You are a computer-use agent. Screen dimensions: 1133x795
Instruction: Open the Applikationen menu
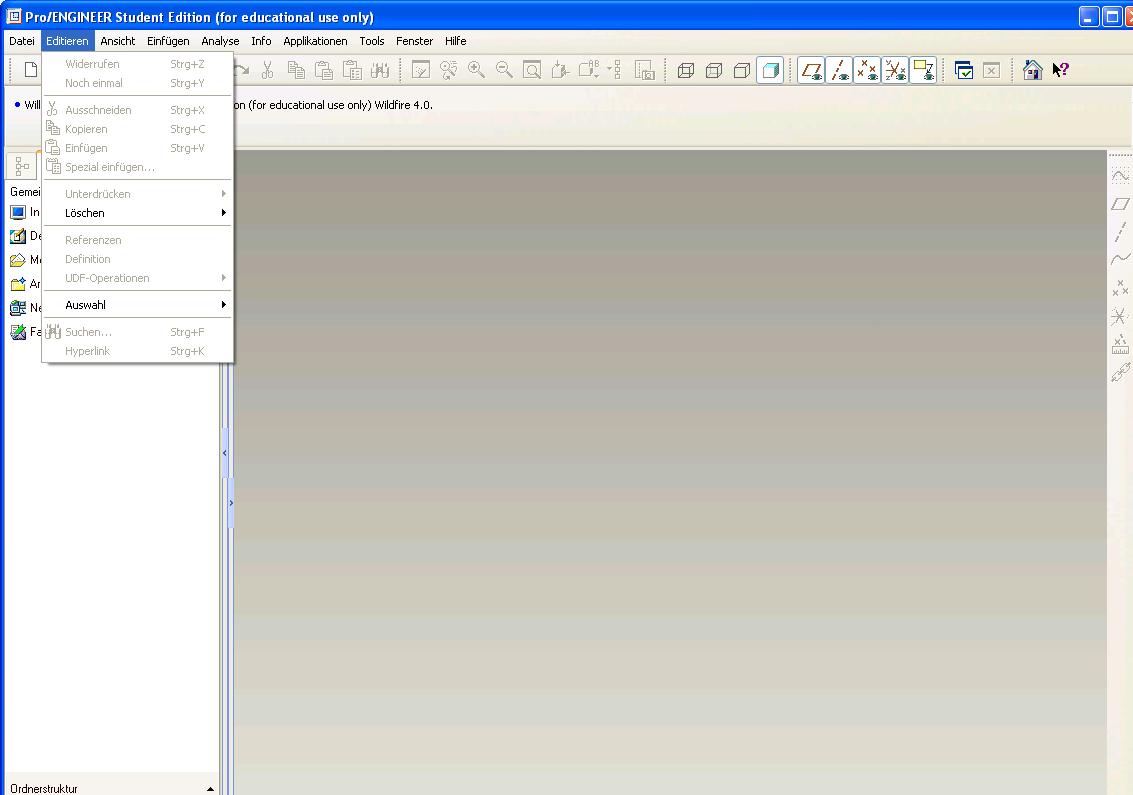click(x=315, y=41)
